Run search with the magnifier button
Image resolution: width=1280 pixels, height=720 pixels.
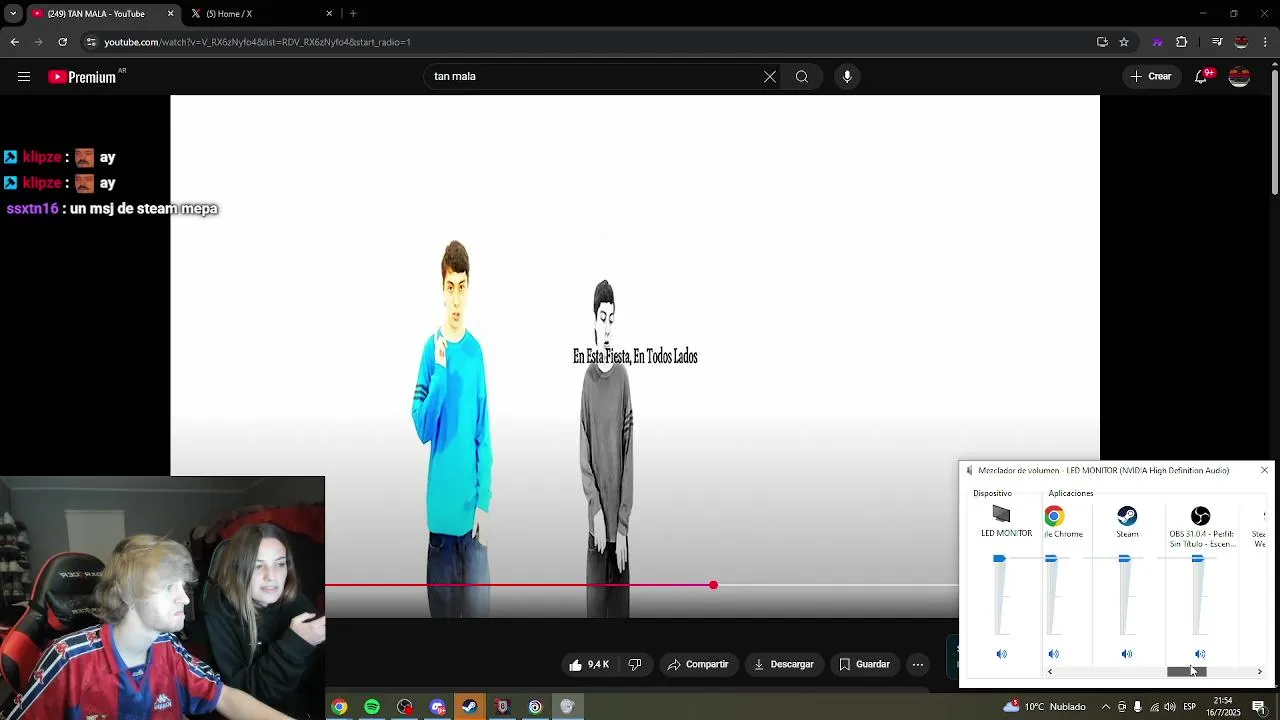coord(802,77)
